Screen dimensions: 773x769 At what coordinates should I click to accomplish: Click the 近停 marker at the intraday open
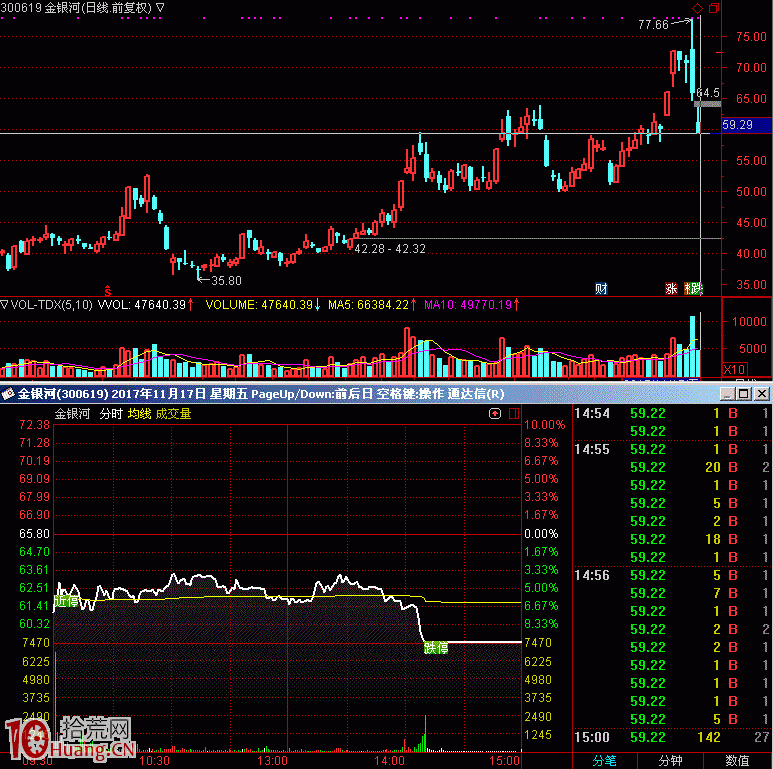coord(66,601)
